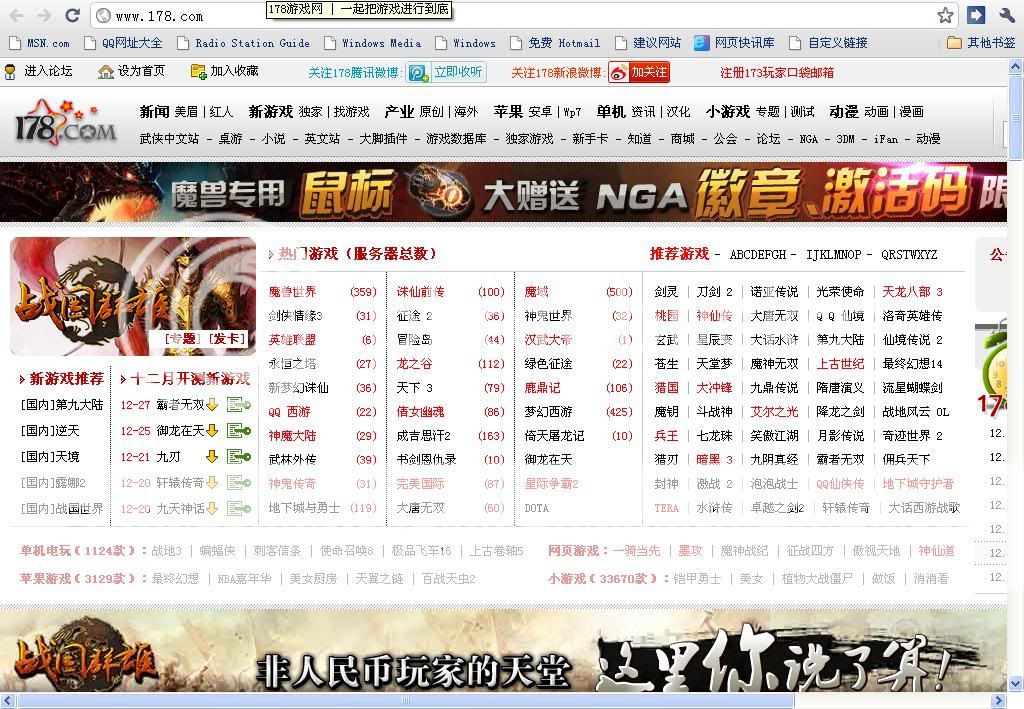This screenshot has width=1024, height=709.
Task: Click the 魔兽专用鼠标 NGA banner ad
Action: tap(504, 193)
